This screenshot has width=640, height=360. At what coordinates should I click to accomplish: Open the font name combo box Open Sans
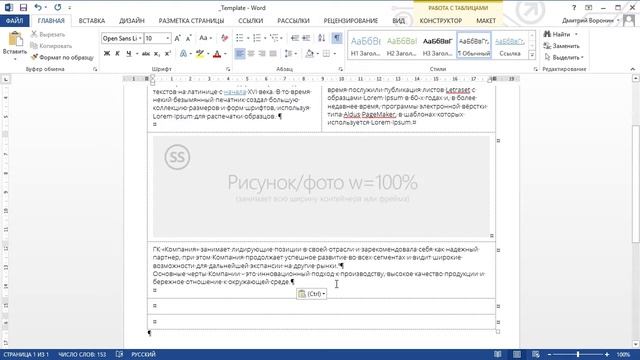pos(122,38)
